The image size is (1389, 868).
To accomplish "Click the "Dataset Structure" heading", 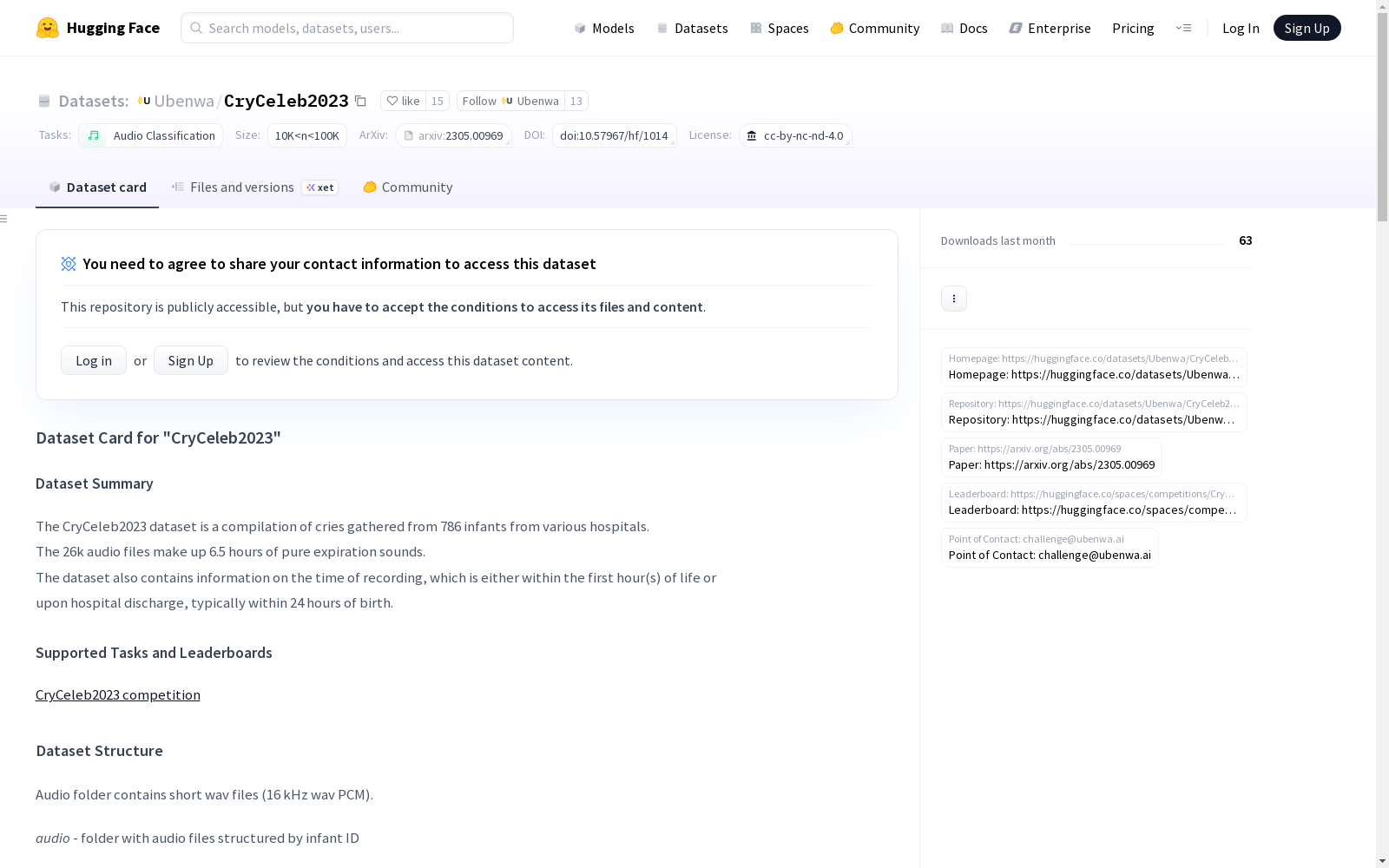I will tap(99, 751).
